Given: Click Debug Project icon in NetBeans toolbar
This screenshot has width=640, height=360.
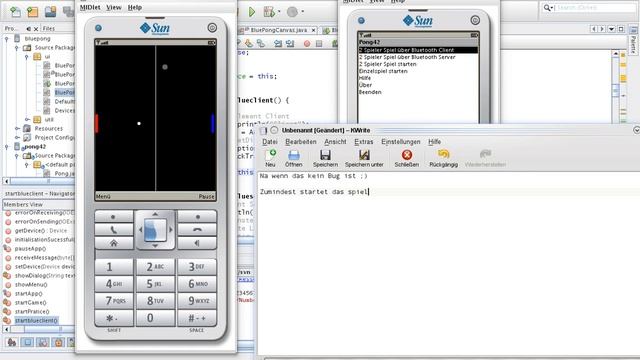Looking at the screenshot, I should [269, 12].
